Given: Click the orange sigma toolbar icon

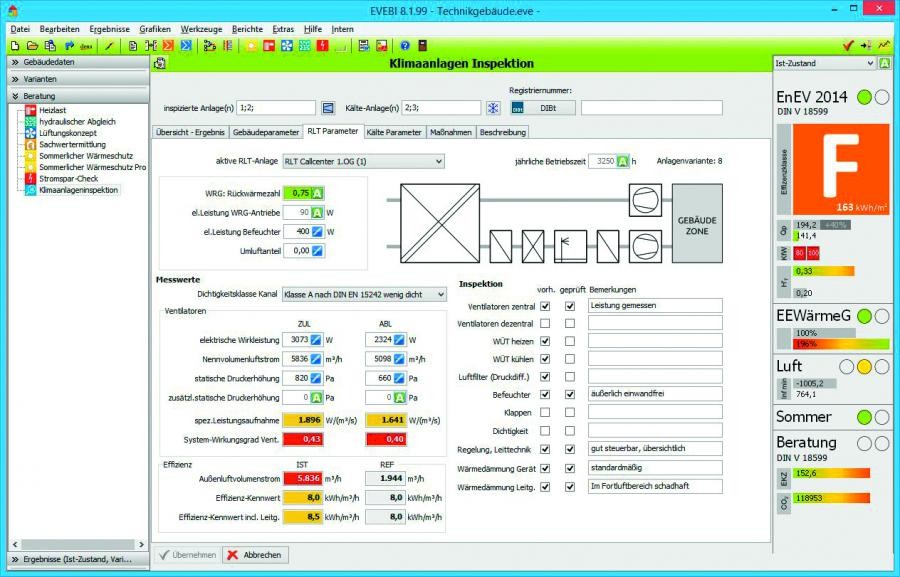Looking at the screenshot, I should (x=168, y=46).
